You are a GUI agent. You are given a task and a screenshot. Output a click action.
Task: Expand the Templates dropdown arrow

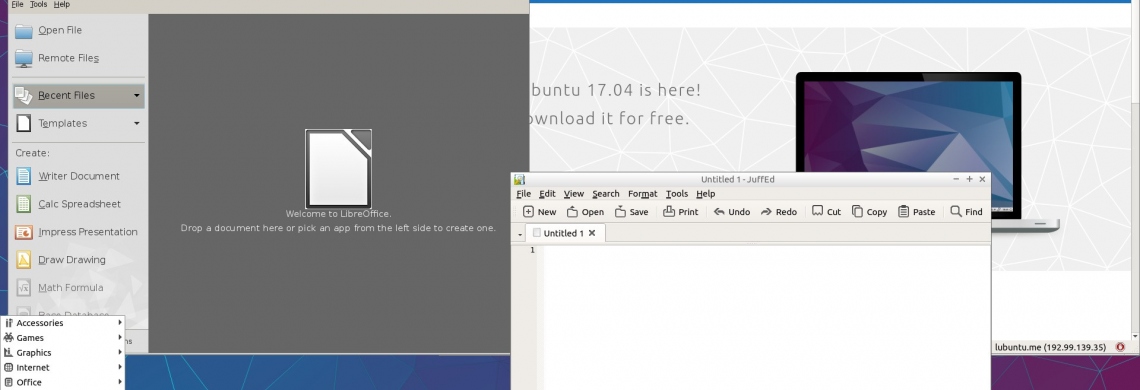click(x=137, y=124)
